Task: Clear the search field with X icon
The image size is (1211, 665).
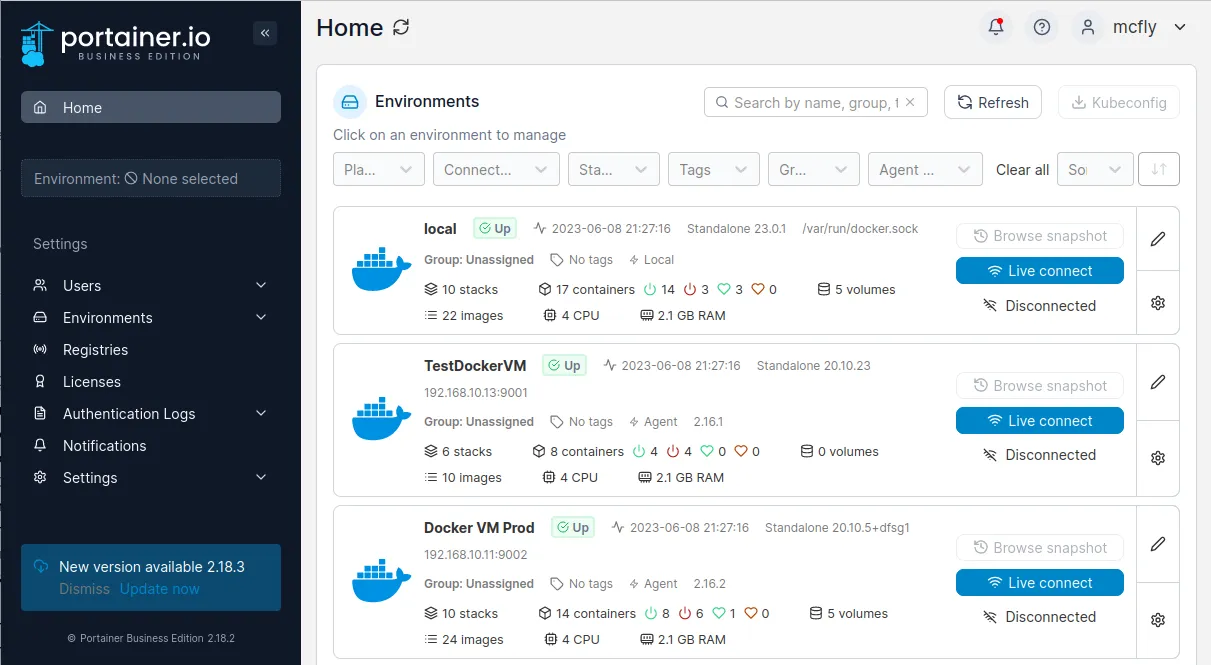Action: pyautogui.click(x=910, y=102)
